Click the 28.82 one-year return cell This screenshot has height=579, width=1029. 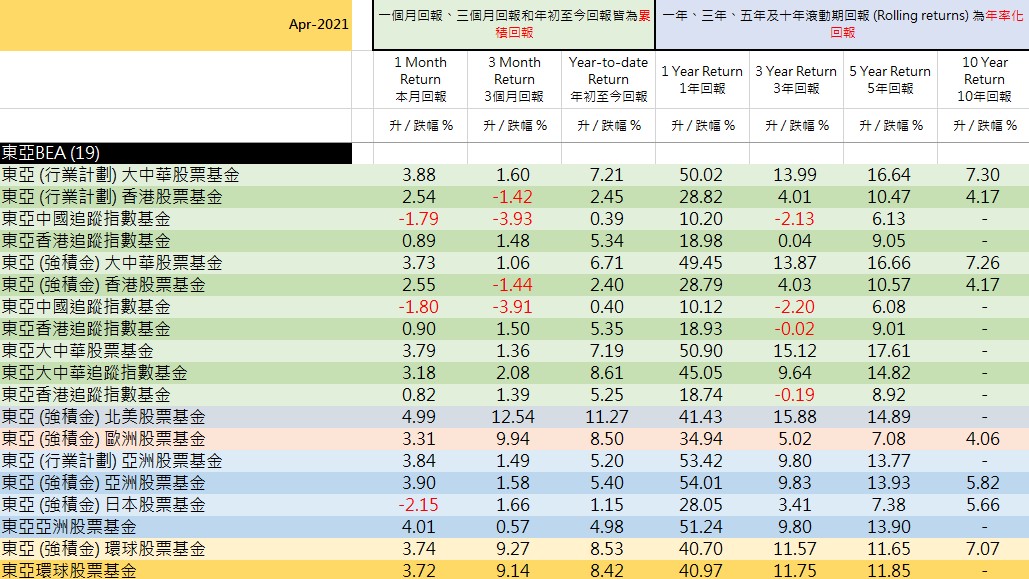701,197
